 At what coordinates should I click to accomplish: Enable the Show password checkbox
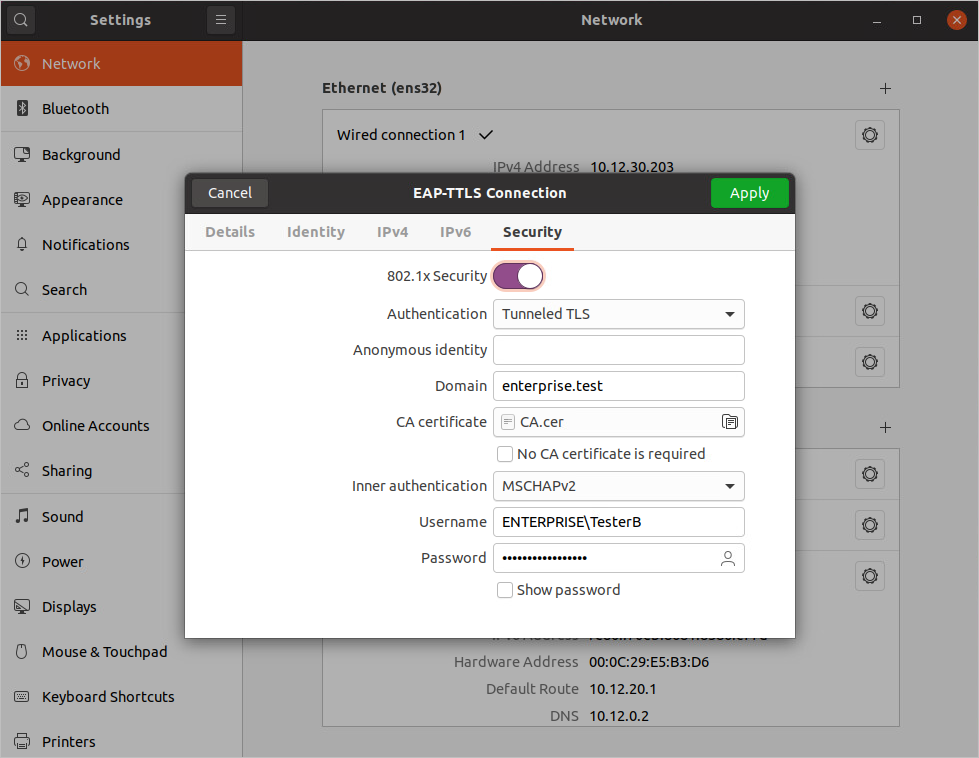click(x=505, y=590)
